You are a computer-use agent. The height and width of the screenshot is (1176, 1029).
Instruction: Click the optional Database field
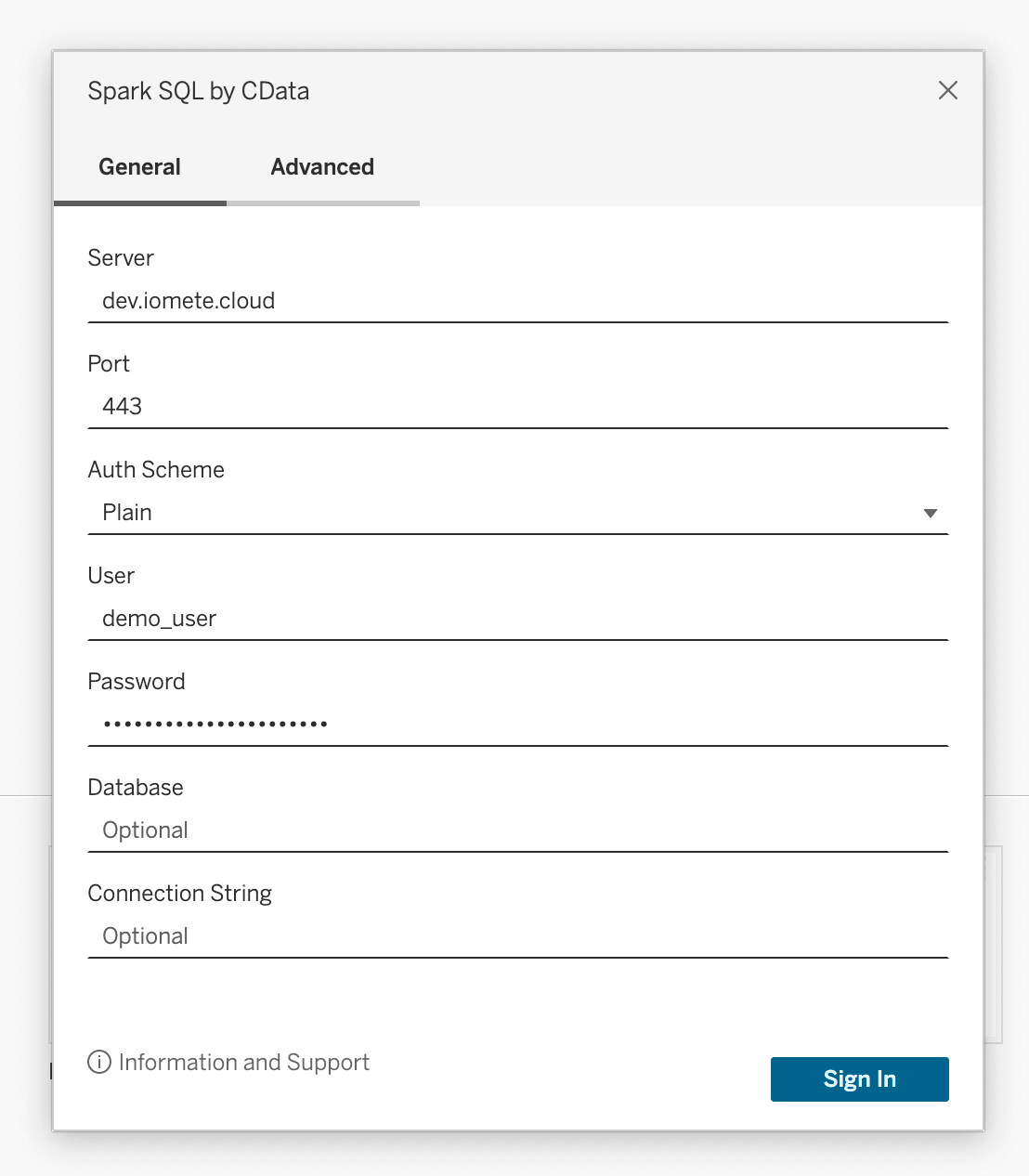[517, 830]
